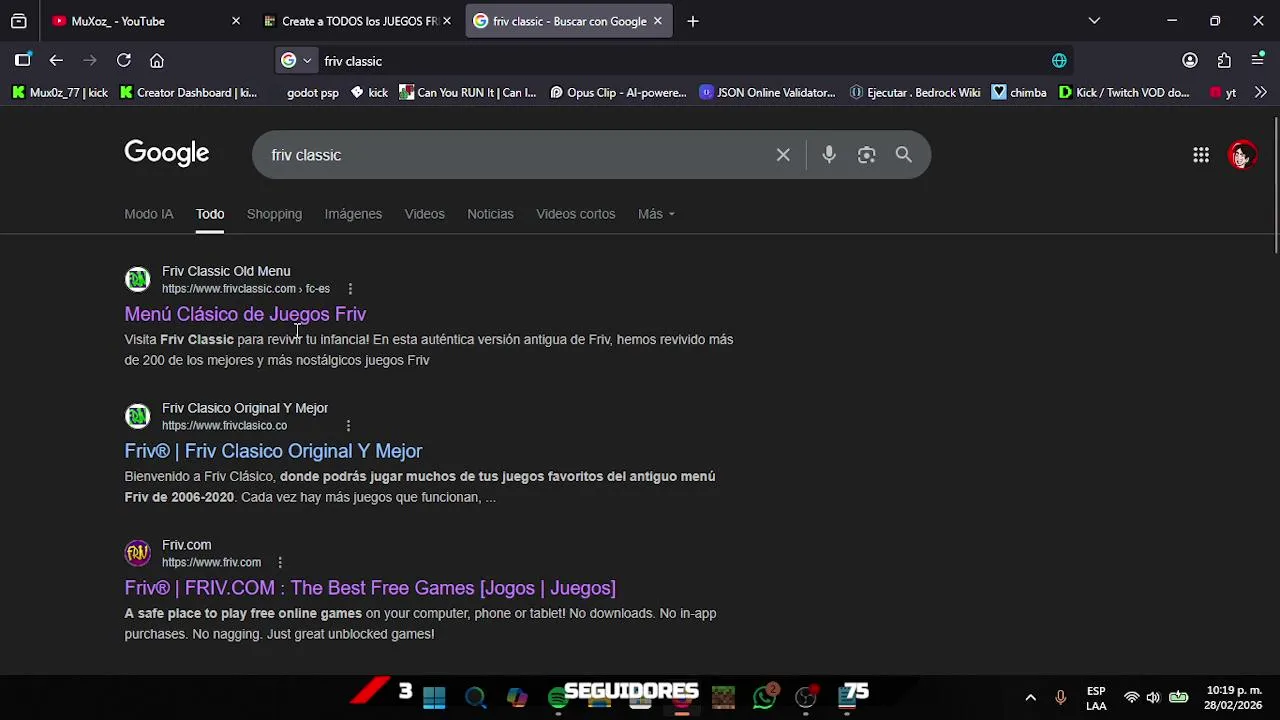Open Wi-Fi network status in tray
Screen dimensions: 1280x720
(1131, 698)
